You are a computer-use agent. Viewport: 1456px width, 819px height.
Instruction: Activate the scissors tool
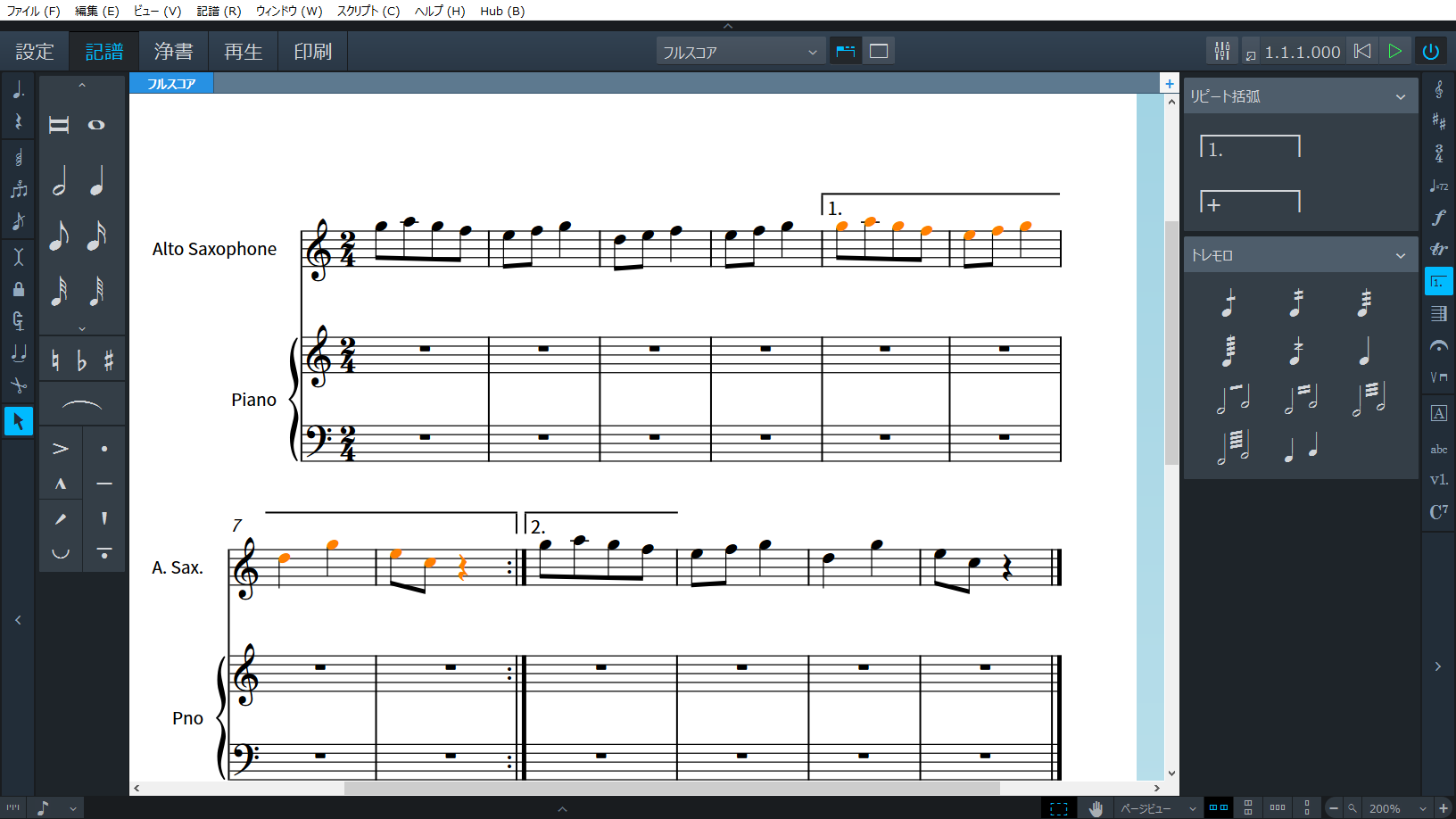coord(18,385)
